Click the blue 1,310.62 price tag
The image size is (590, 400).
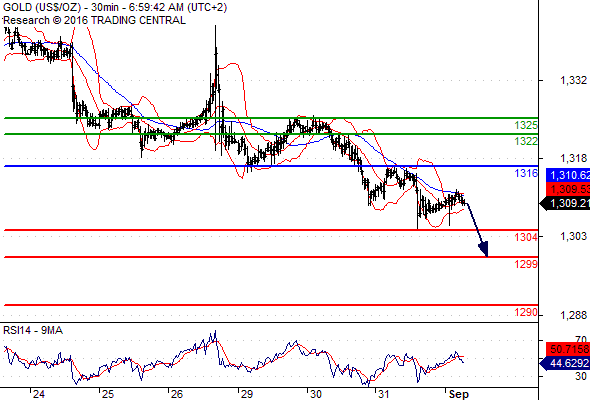(568, 175)
